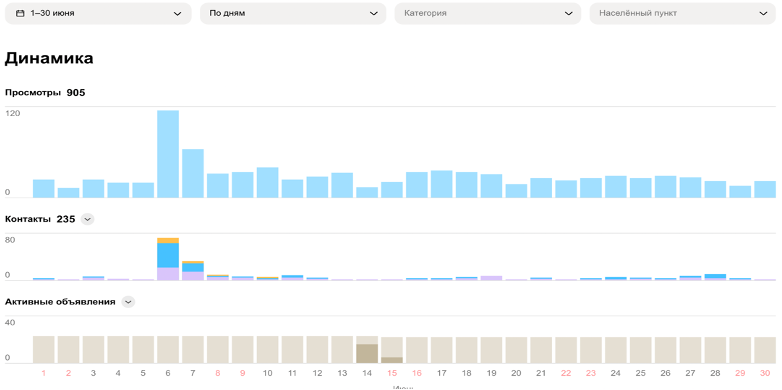Click the Просмотры bar for June 17
782x390 pixels.
point(441,184)
